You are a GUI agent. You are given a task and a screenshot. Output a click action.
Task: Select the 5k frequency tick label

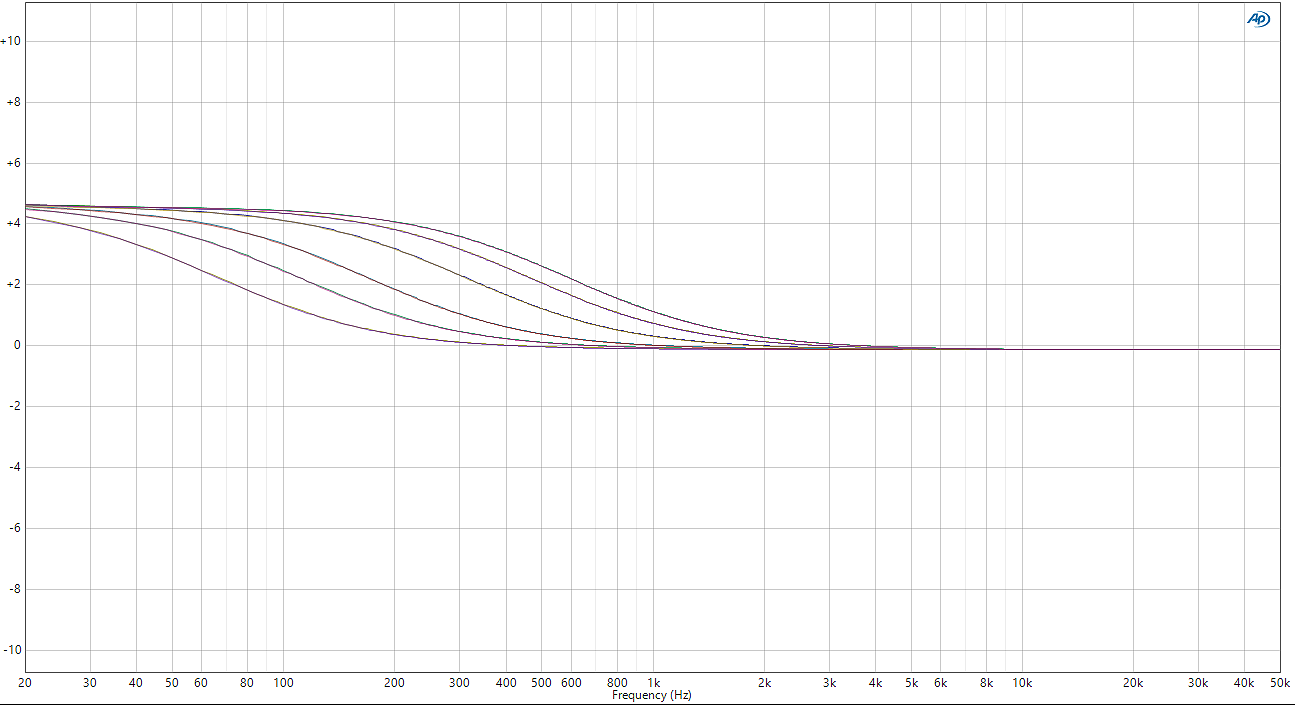tap(911, 683)
